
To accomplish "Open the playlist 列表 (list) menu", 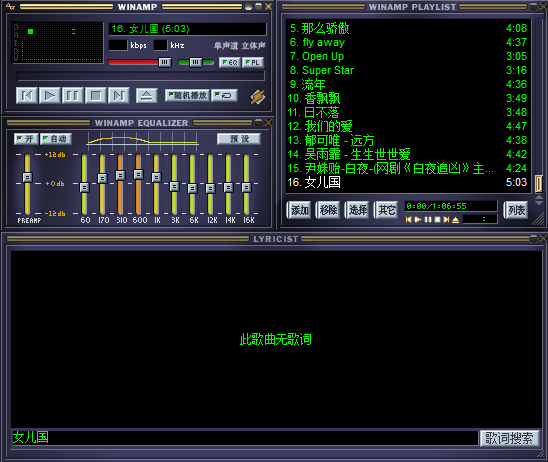I will pos(516,210).
